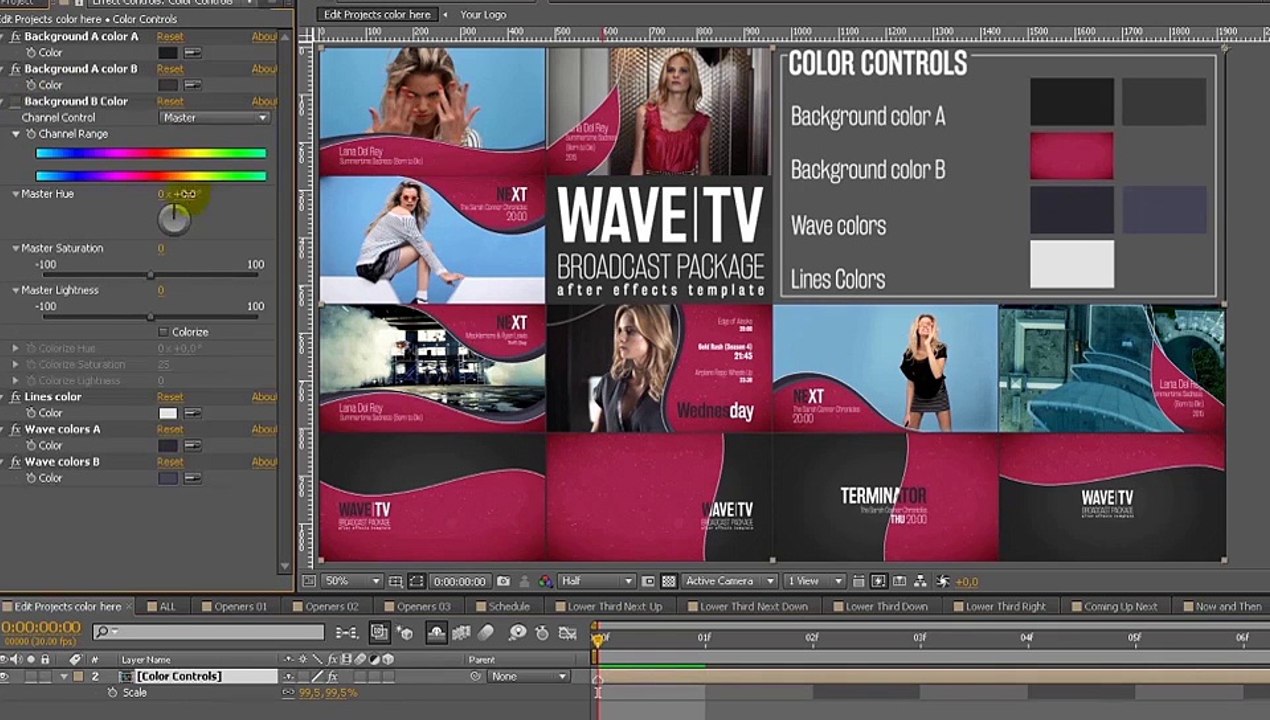Open the 1 View layout dropdown
The height and width of the screenshot is (720, 1270).
click(813, 581)
